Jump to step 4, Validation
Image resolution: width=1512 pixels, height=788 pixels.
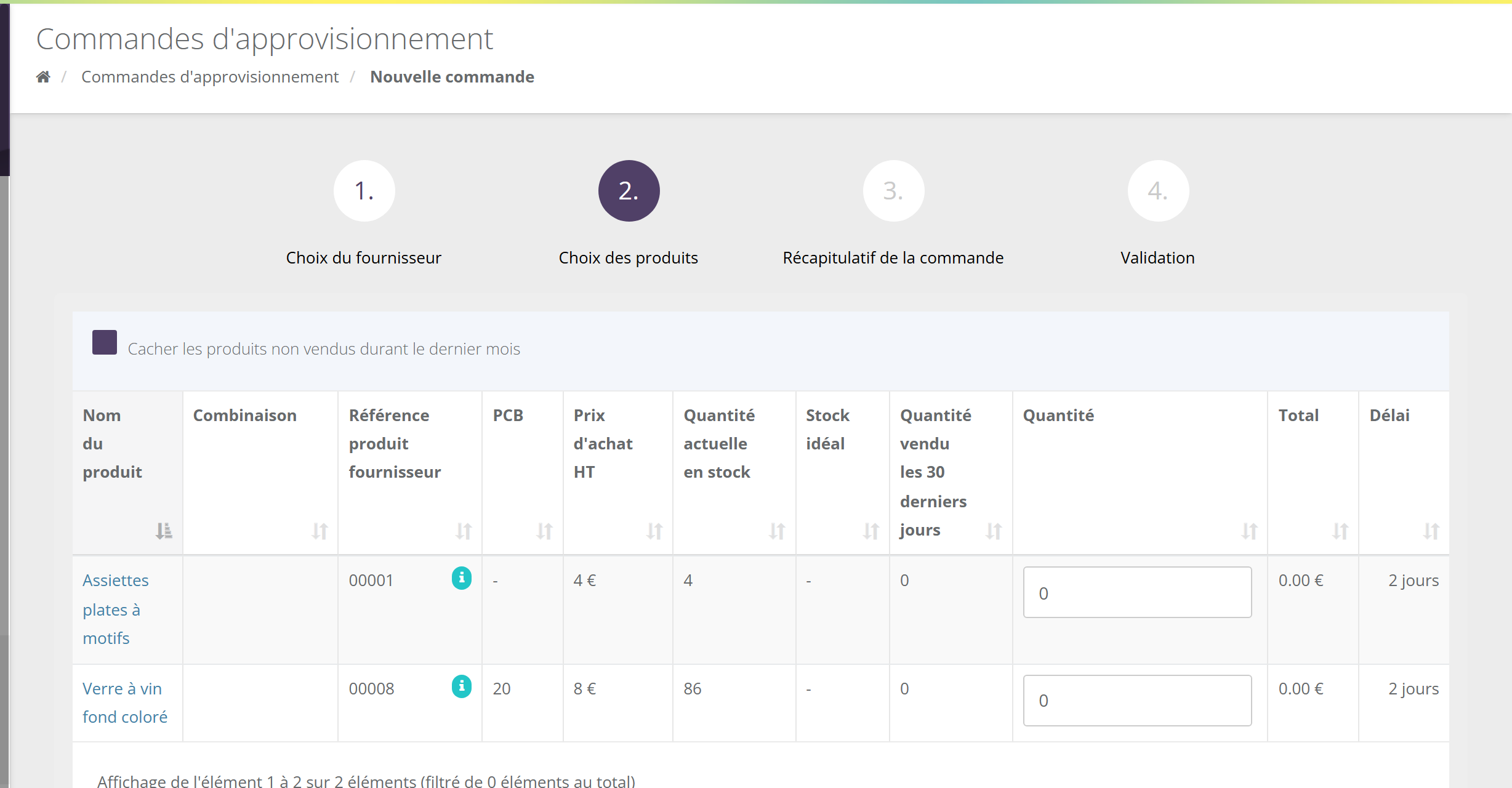(1159, 191)
